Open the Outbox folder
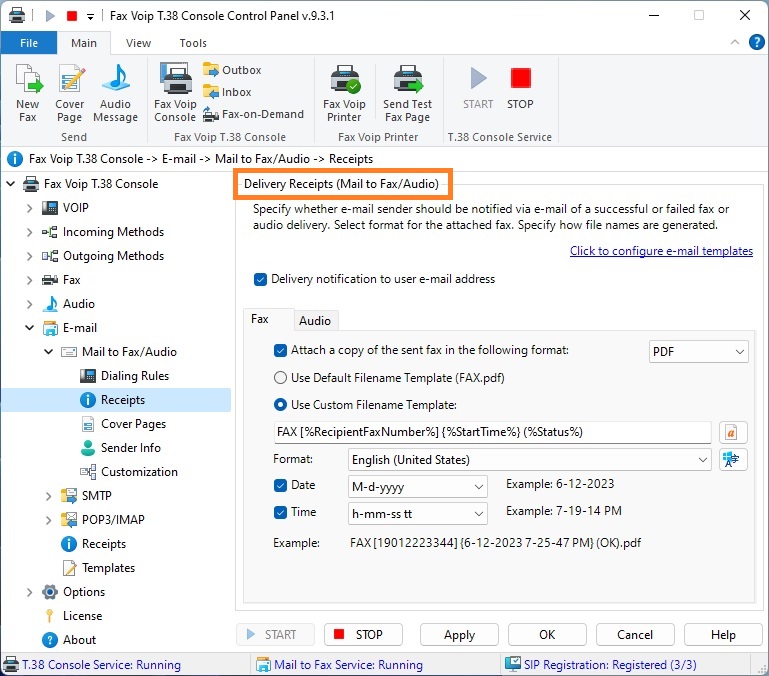769x676 pixels. click(x=232, y=70)
